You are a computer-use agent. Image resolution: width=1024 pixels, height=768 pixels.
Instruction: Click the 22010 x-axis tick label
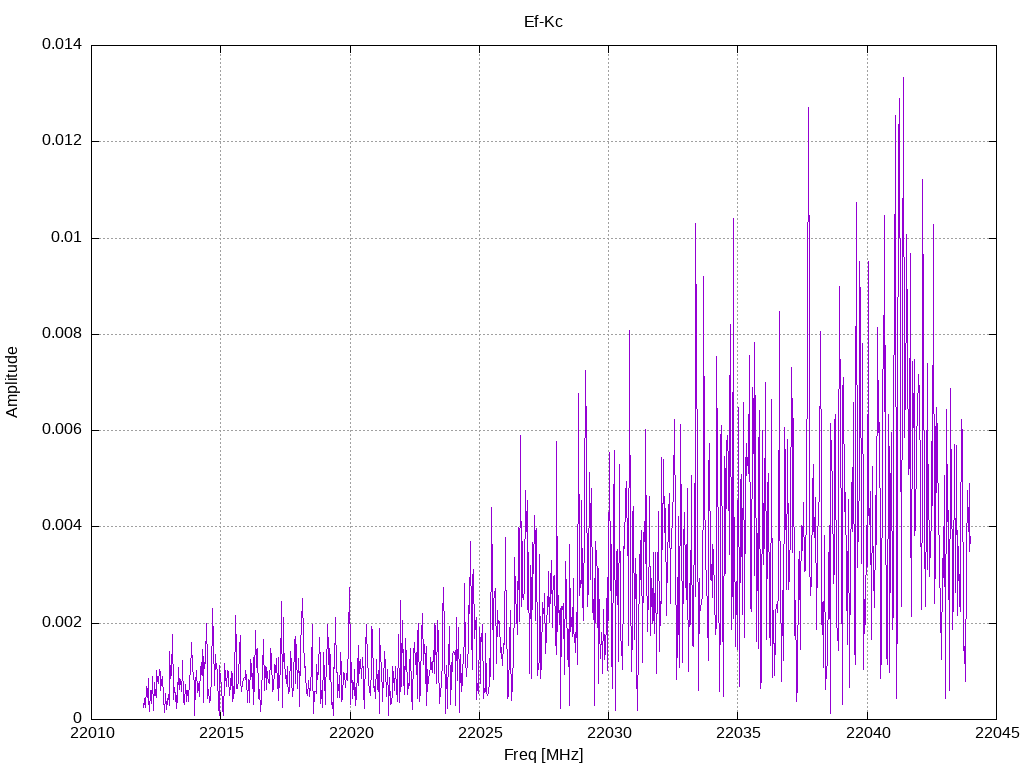coord(92,733)
